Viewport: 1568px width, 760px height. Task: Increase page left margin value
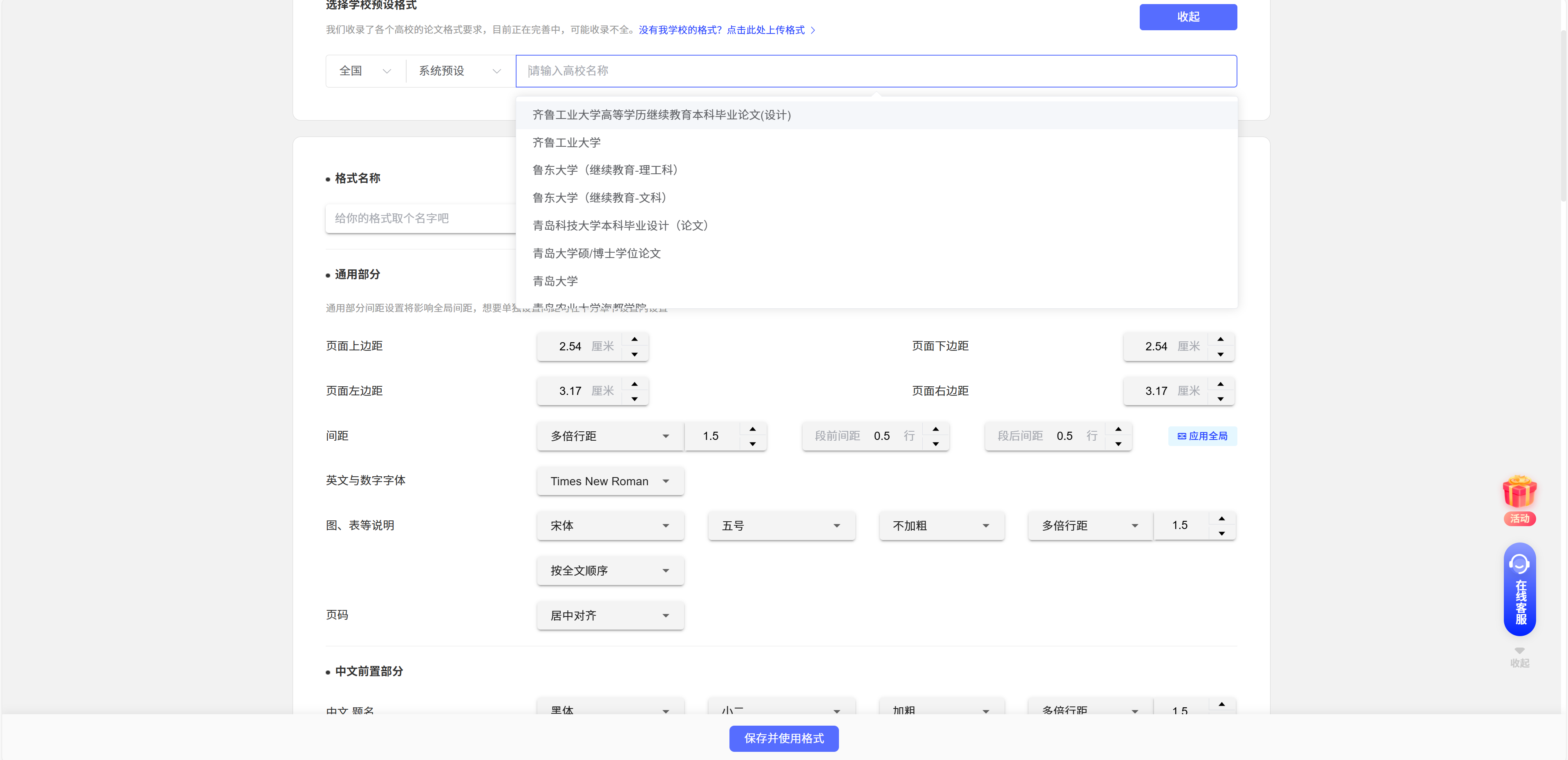[634, 384]
